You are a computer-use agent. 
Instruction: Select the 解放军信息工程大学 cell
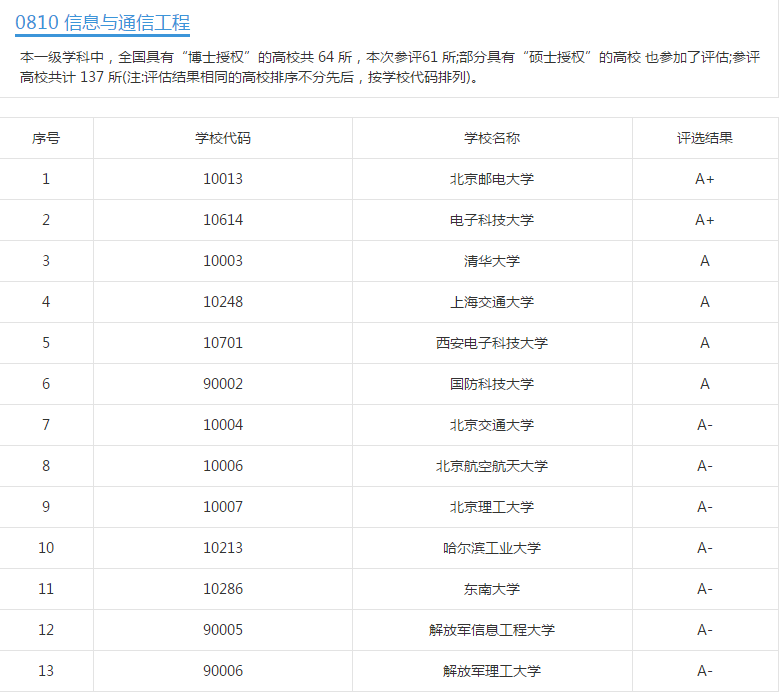point(492,630)
